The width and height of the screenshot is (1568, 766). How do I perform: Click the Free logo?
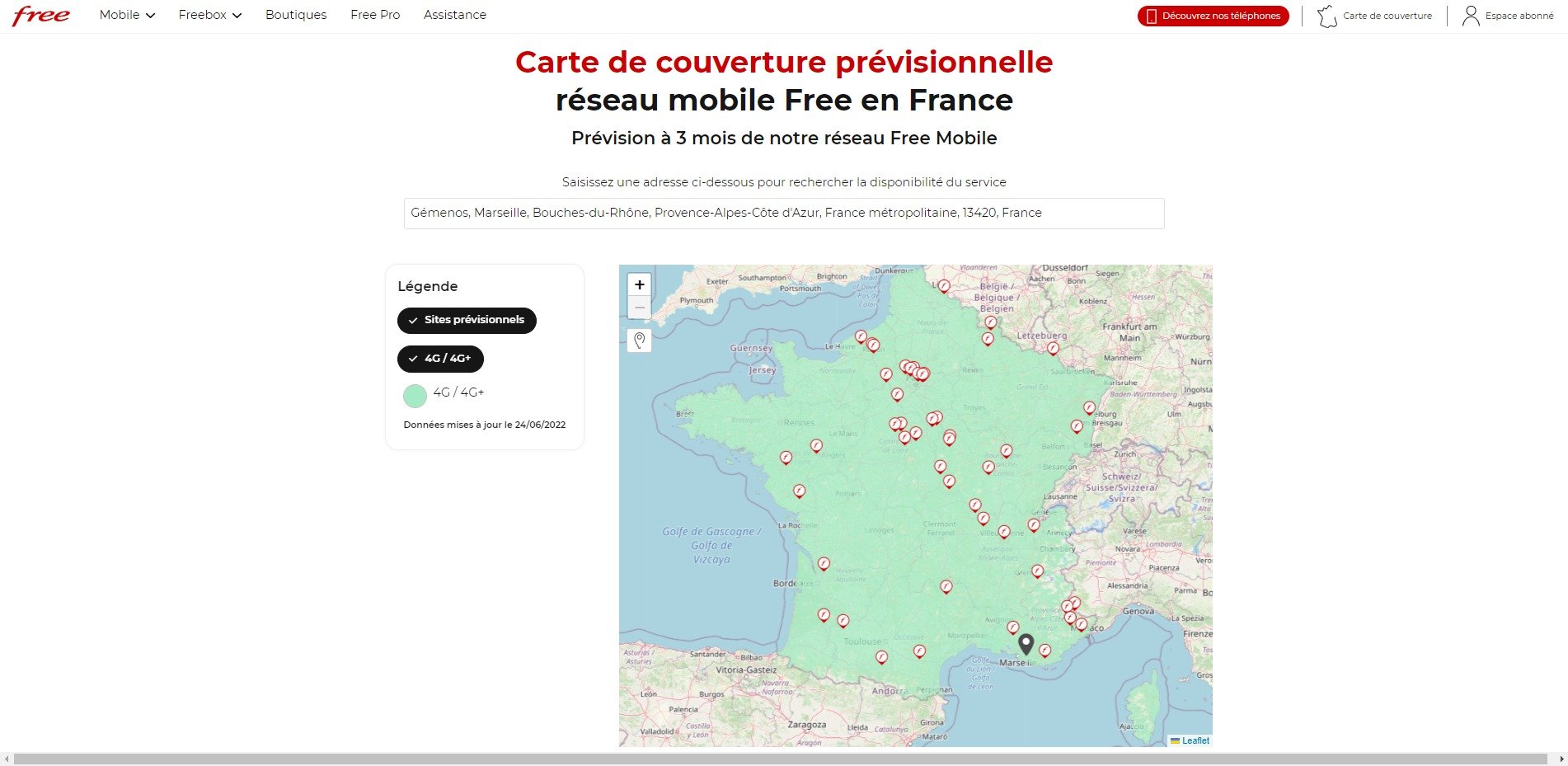(x=41, y=16)
